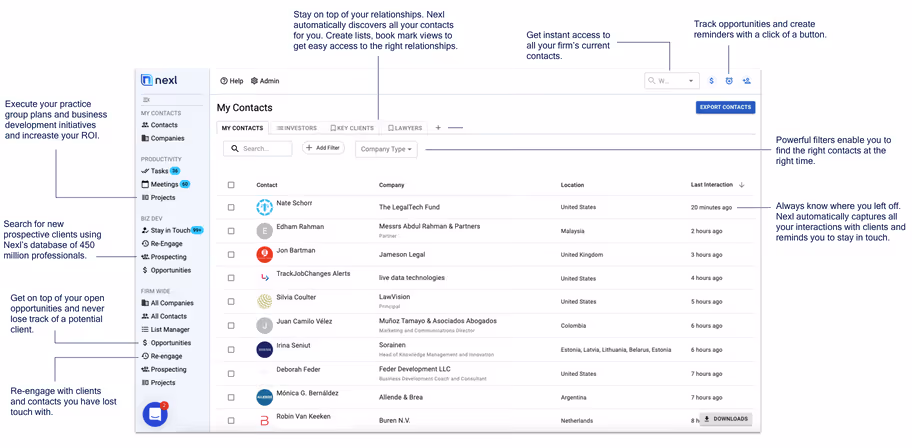Open Deborah Feder contact name
The height and width of the screenshot is (448, 912).
pos(298,369)
